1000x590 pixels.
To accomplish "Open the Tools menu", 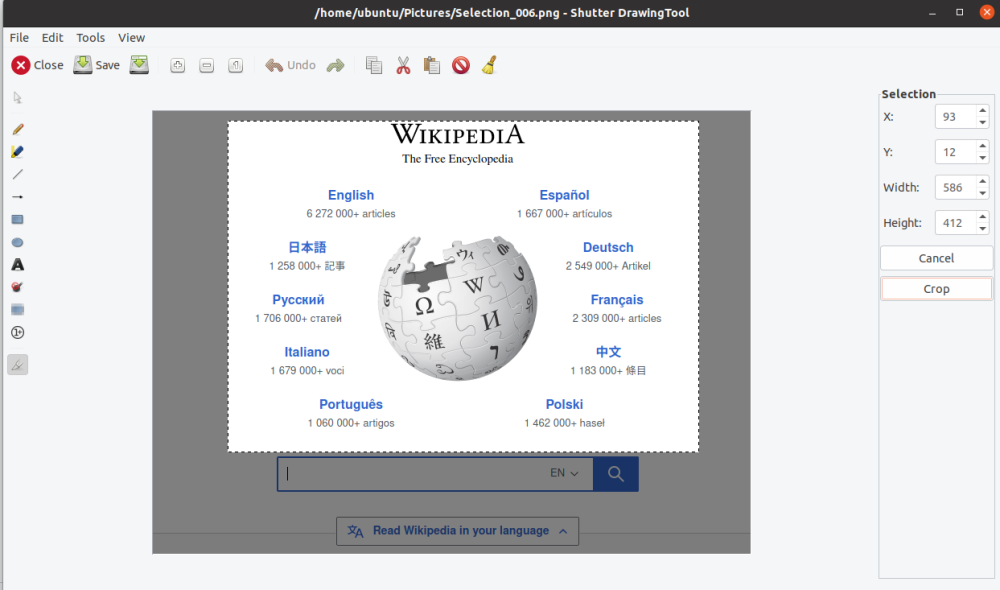I will tap(91, 38).
